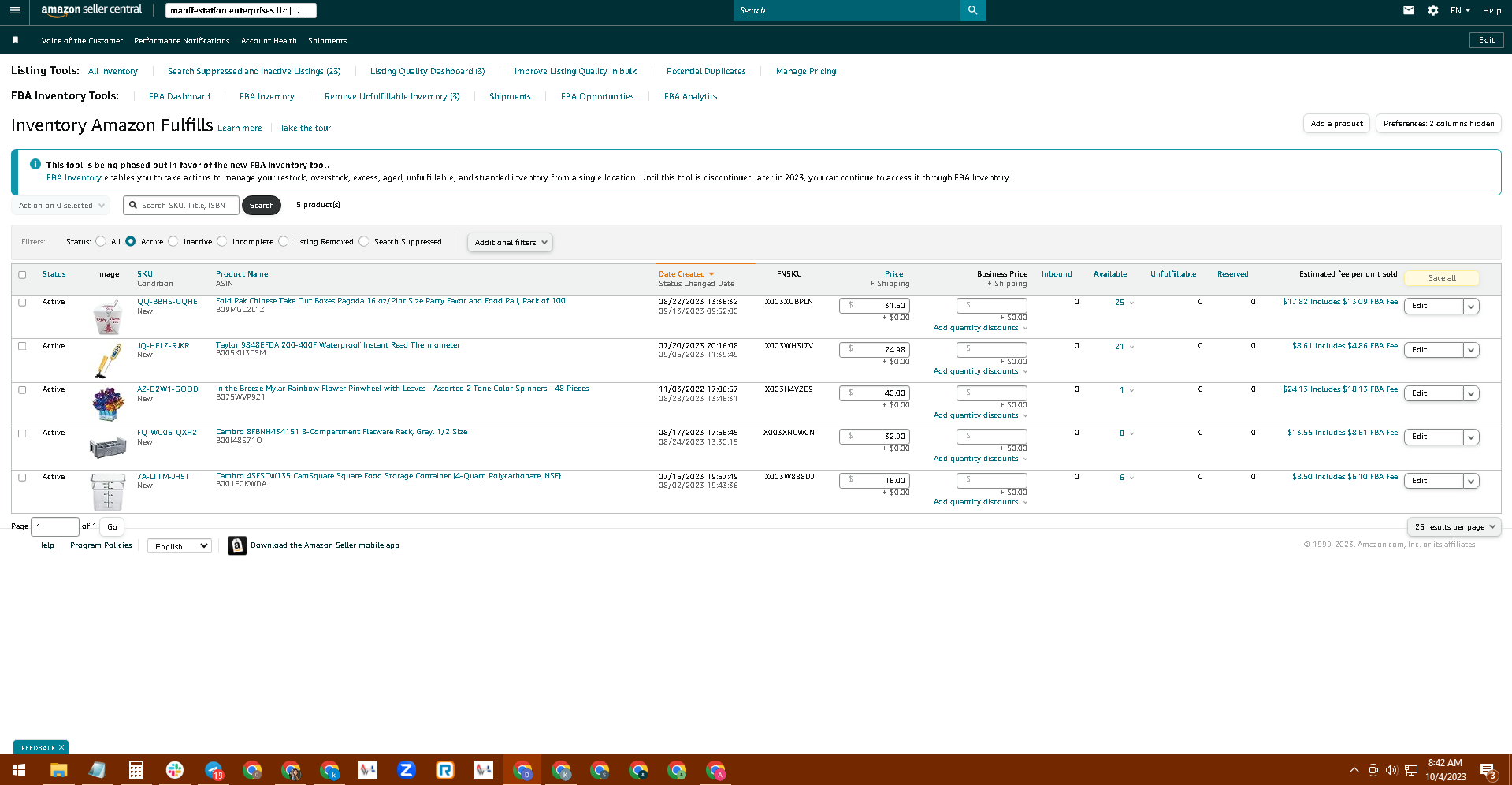Check the box for SKU FQ-WU06-QXH2
This screenshot has height=785, width=1512.
[x=22, y=433]
